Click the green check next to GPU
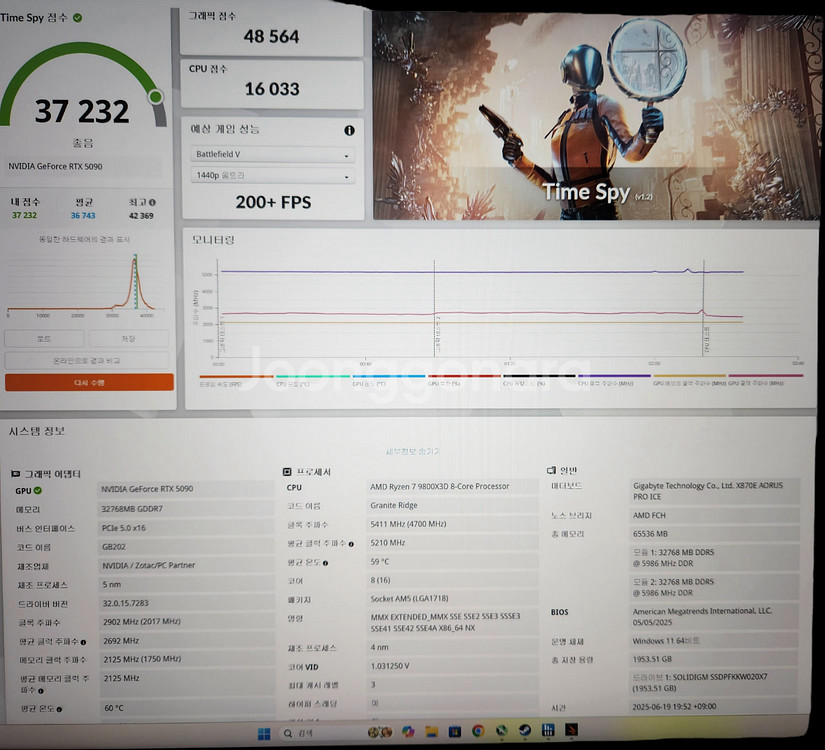 [38, 491]
